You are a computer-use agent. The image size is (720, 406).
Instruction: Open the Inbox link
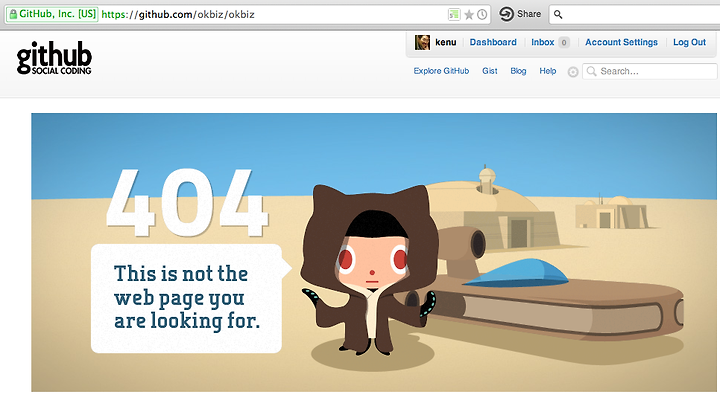point(543,42)
